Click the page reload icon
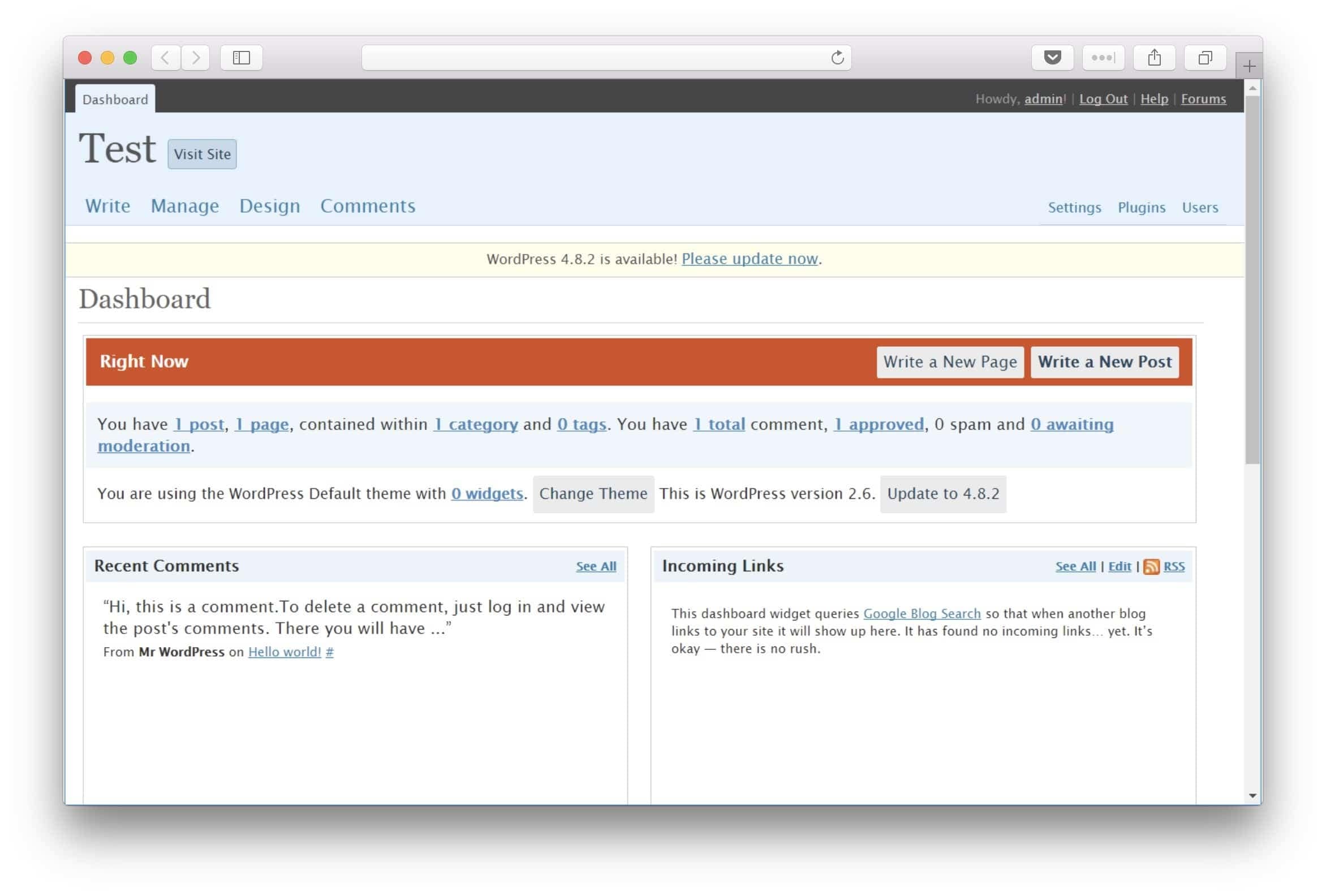The image size is (1326, 896). tap(837, 58)
